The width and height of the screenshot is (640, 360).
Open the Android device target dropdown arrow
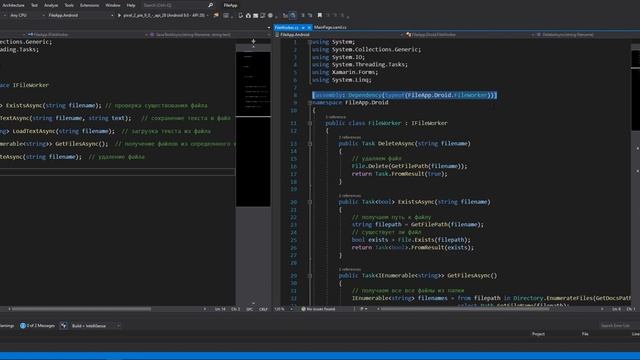207,16
